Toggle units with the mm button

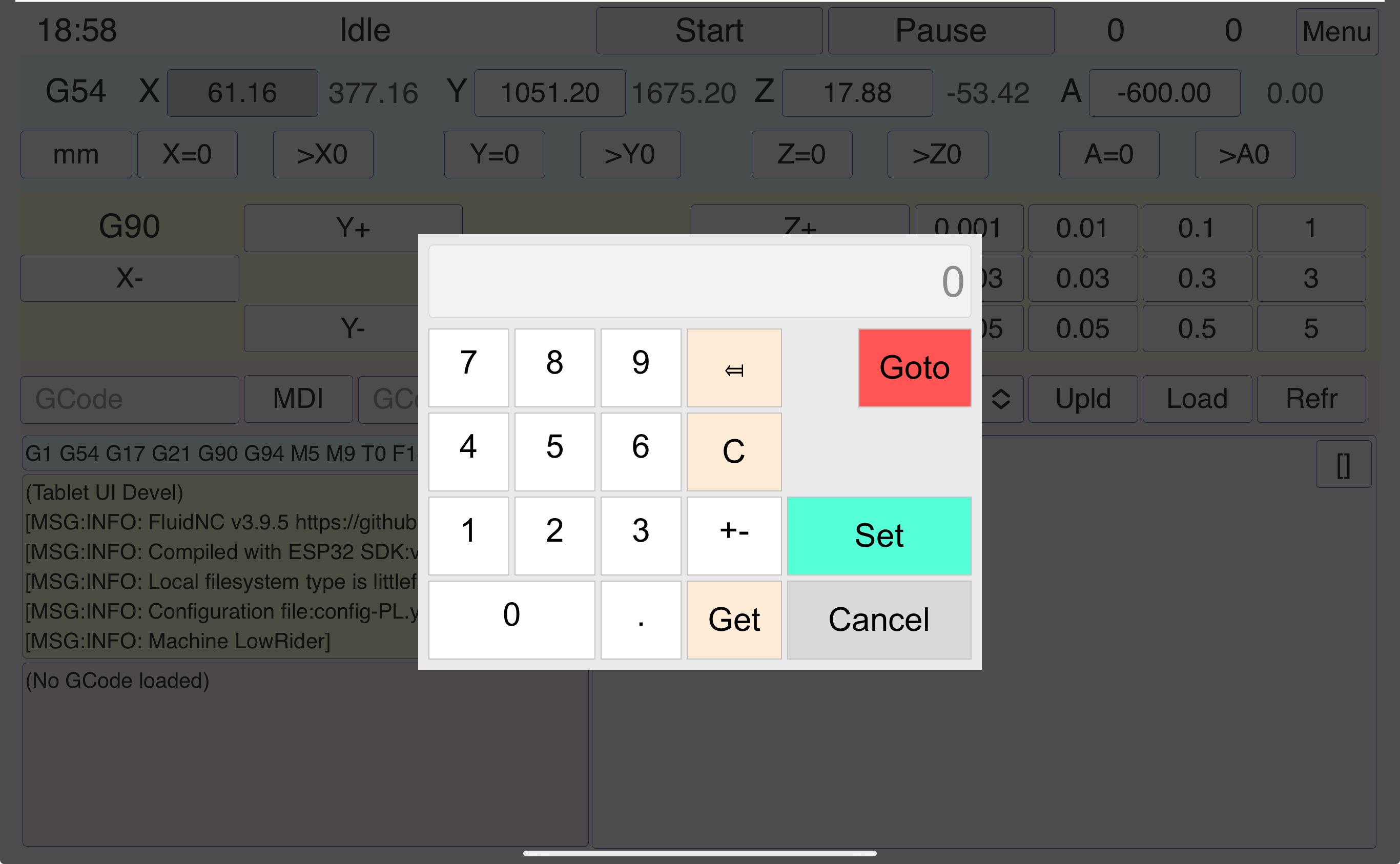coord(76,154)
